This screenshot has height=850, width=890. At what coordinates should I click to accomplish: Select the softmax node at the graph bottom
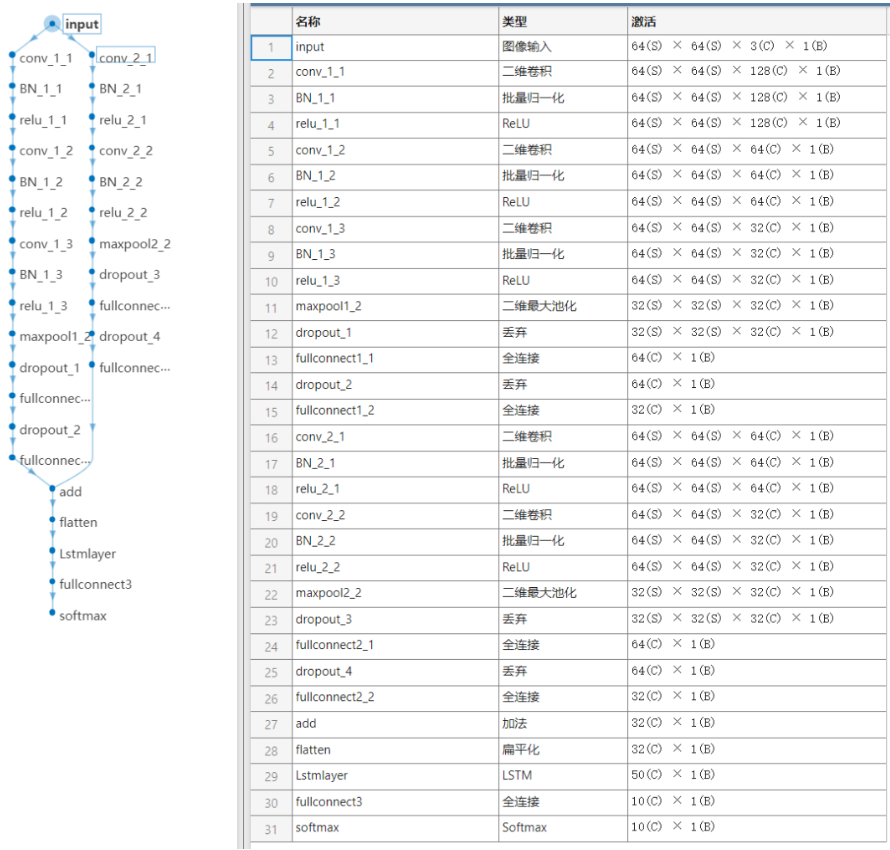pos(82,616)
